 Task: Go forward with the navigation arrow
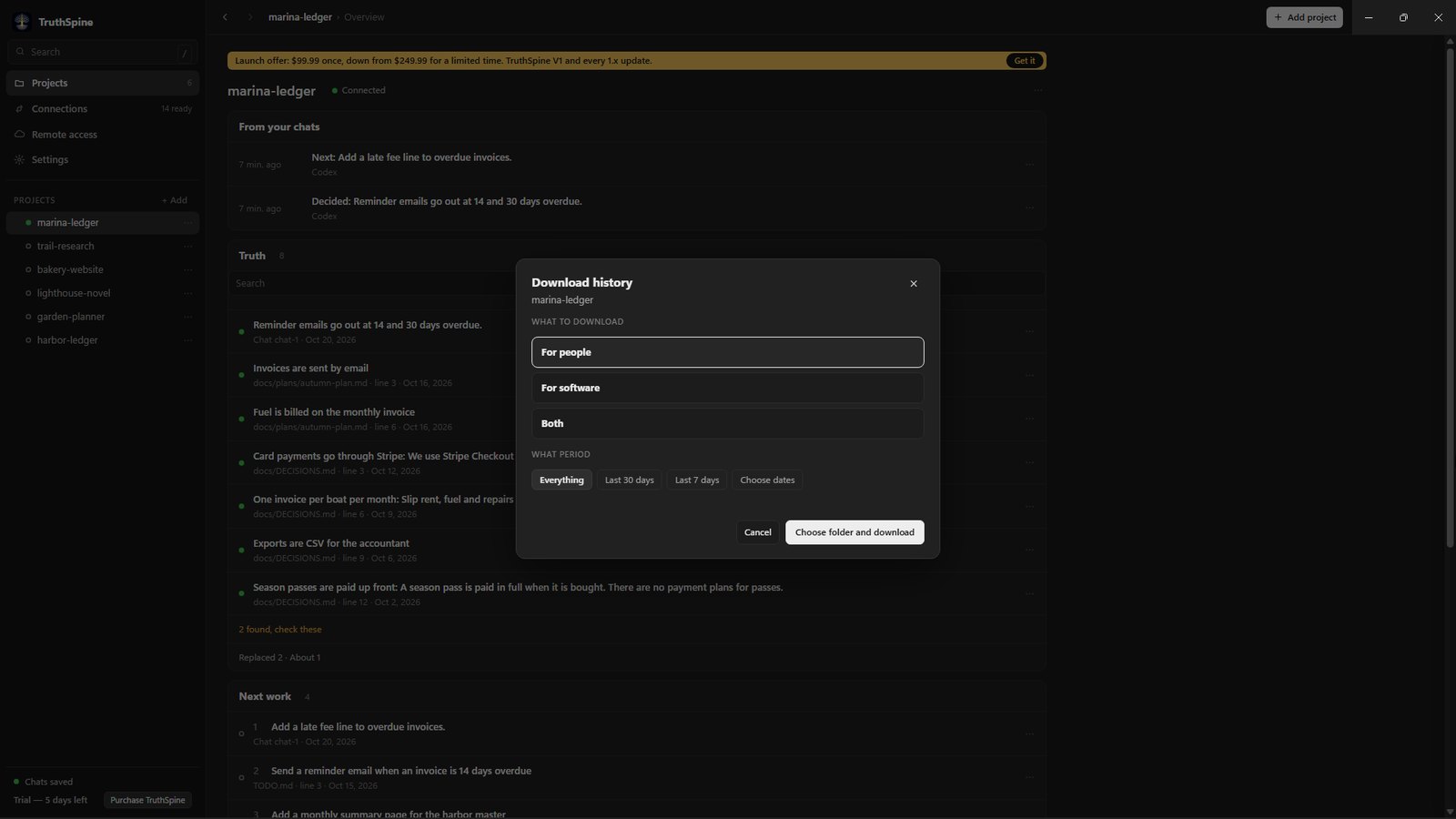[250, 17]
